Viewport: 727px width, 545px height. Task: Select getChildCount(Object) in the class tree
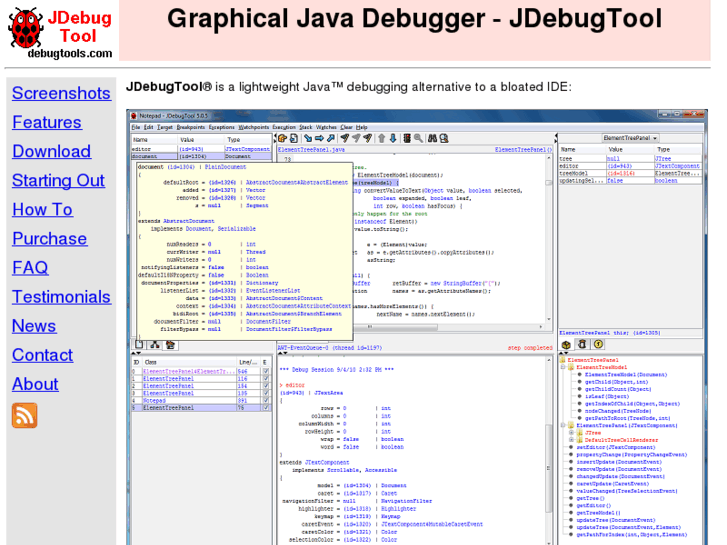click(616, 389)
